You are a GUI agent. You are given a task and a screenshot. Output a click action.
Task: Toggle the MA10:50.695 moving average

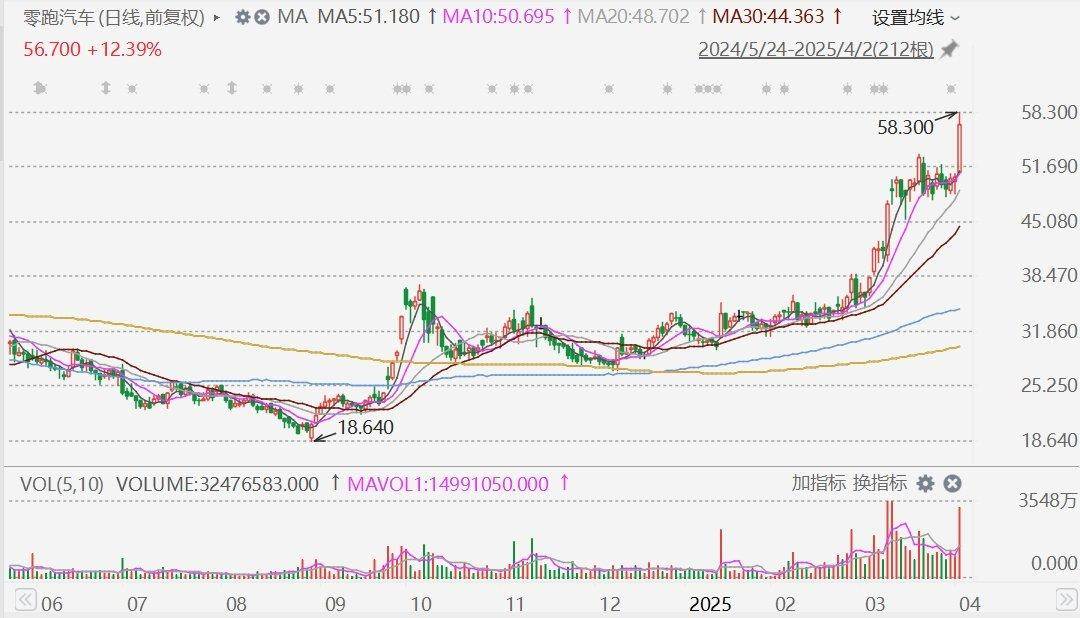point(507,17)
